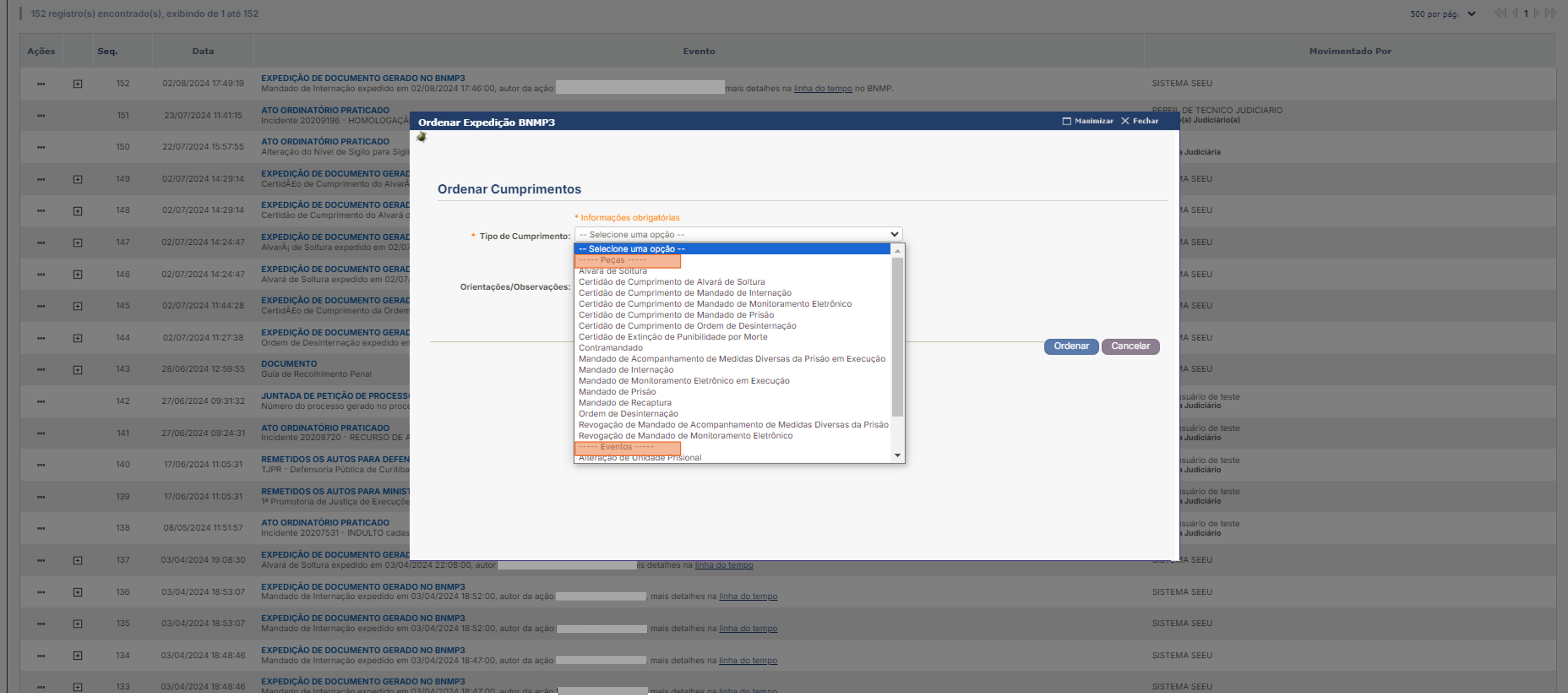Expand details of row 143

77,370
